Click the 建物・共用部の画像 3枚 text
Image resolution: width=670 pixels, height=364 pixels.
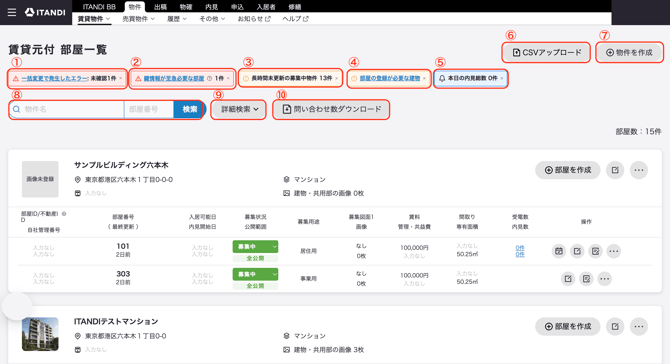[x=329, y=350]
